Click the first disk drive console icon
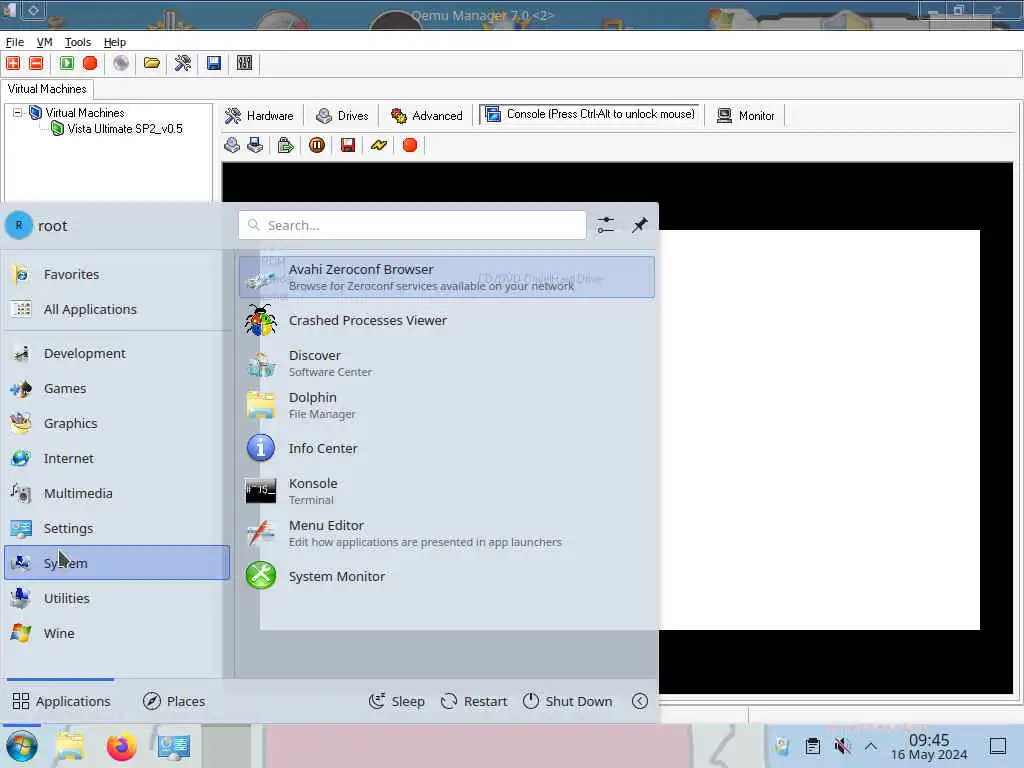The width and height of the screenshot is (1024, 768). [232, 145]
